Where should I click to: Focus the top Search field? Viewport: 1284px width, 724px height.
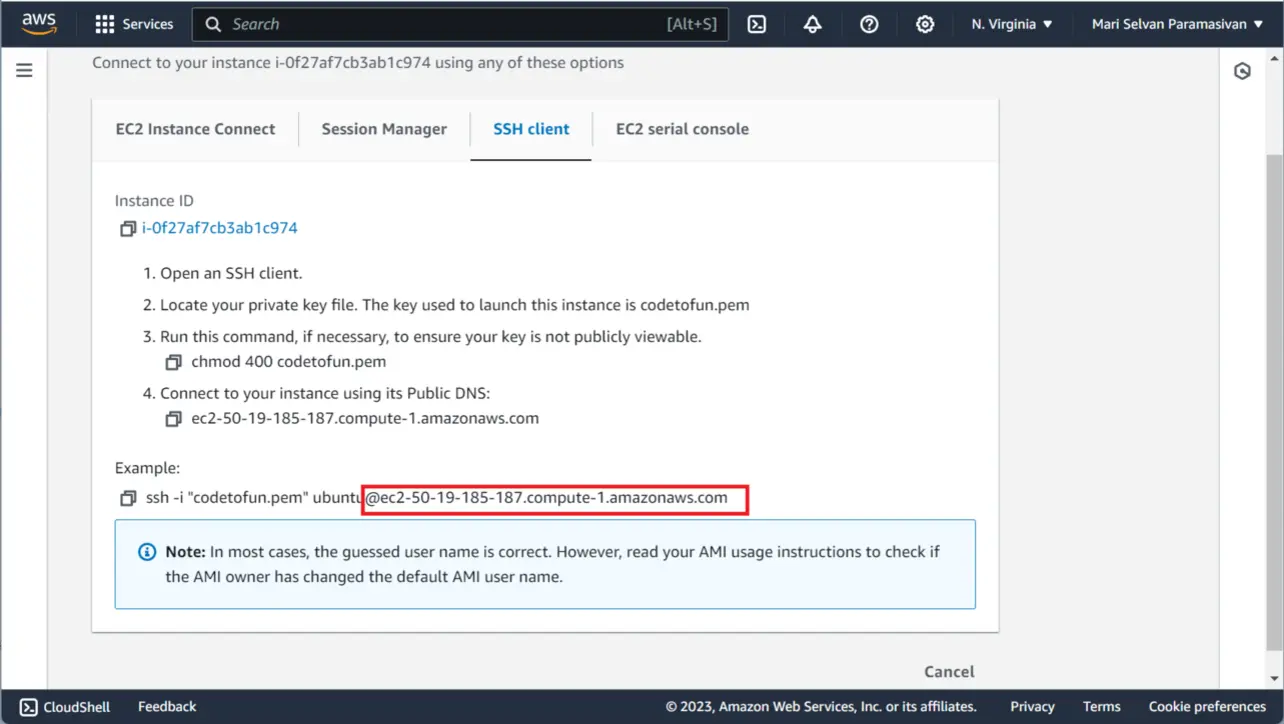(x=460, y=24)
